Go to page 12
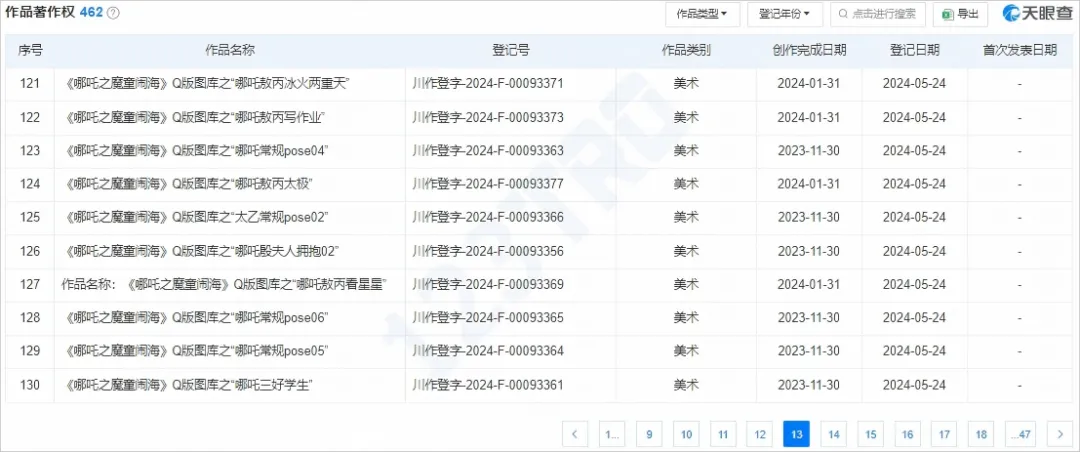Image resolution: width=1080 pixels, height=452 pixels. [760, 435]
